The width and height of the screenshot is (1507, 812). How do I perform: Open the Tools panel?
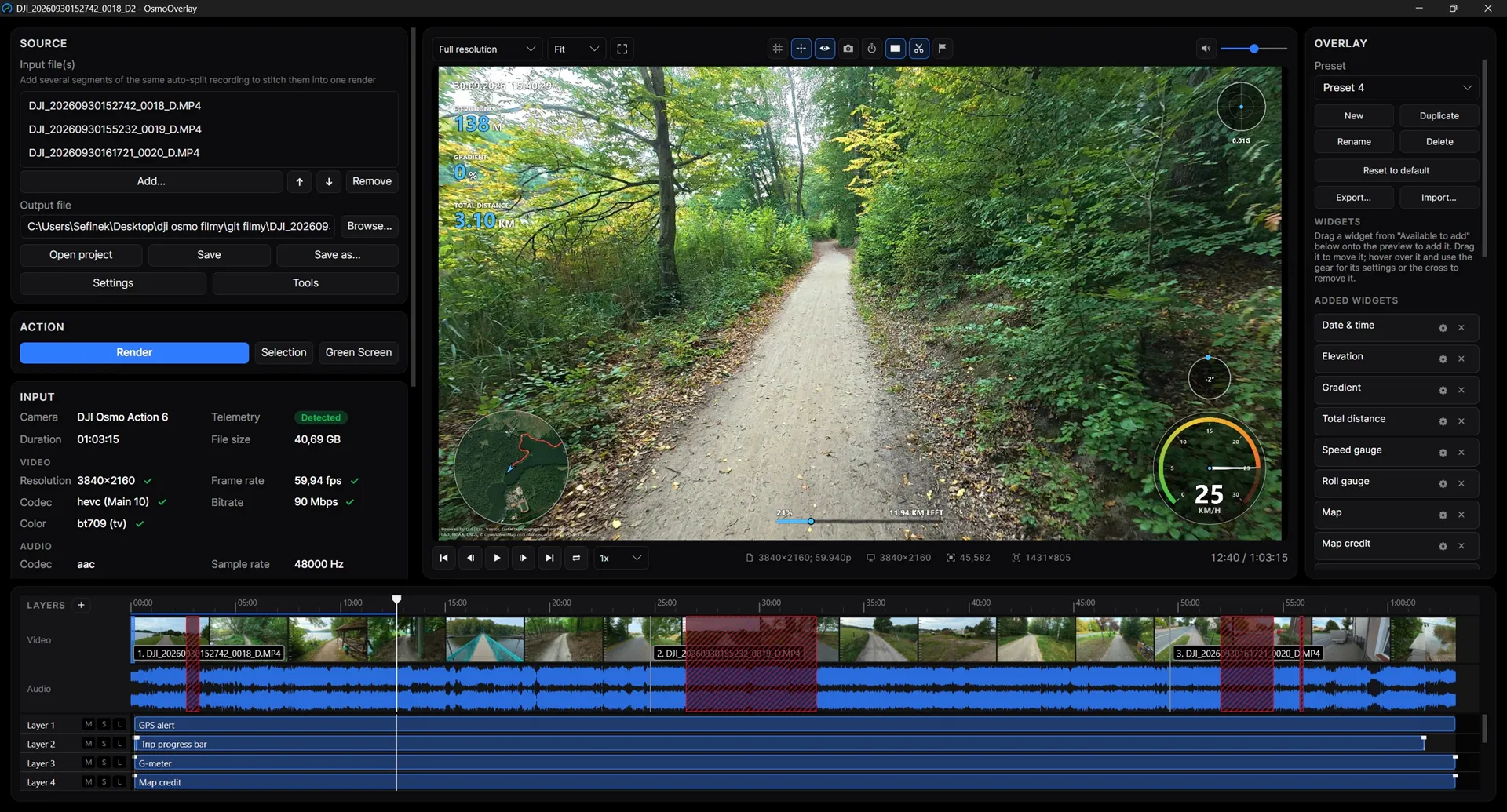click(x=305, y=283)
